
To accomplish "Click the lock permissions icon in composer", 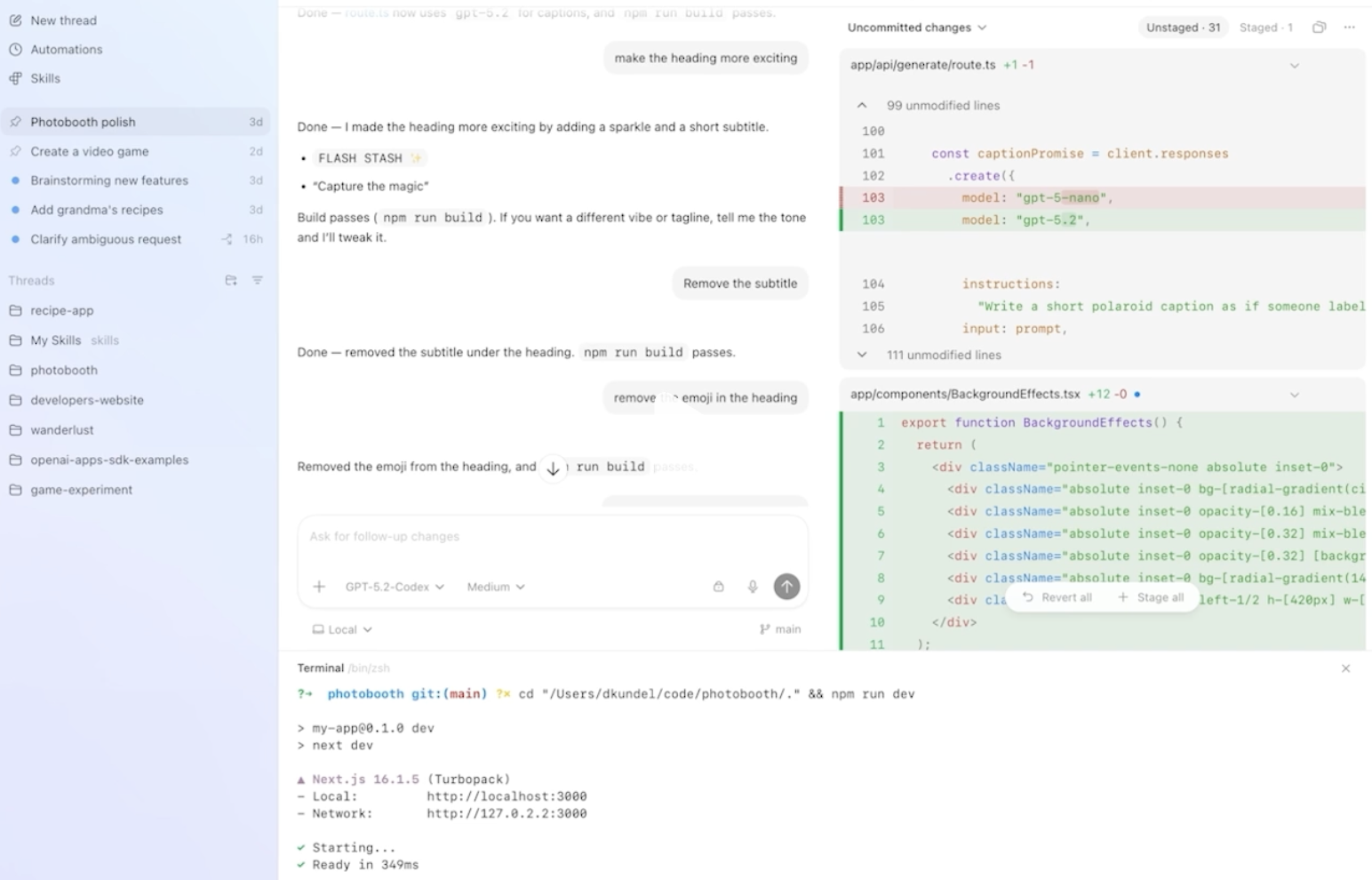I will (x=719, y=587).
